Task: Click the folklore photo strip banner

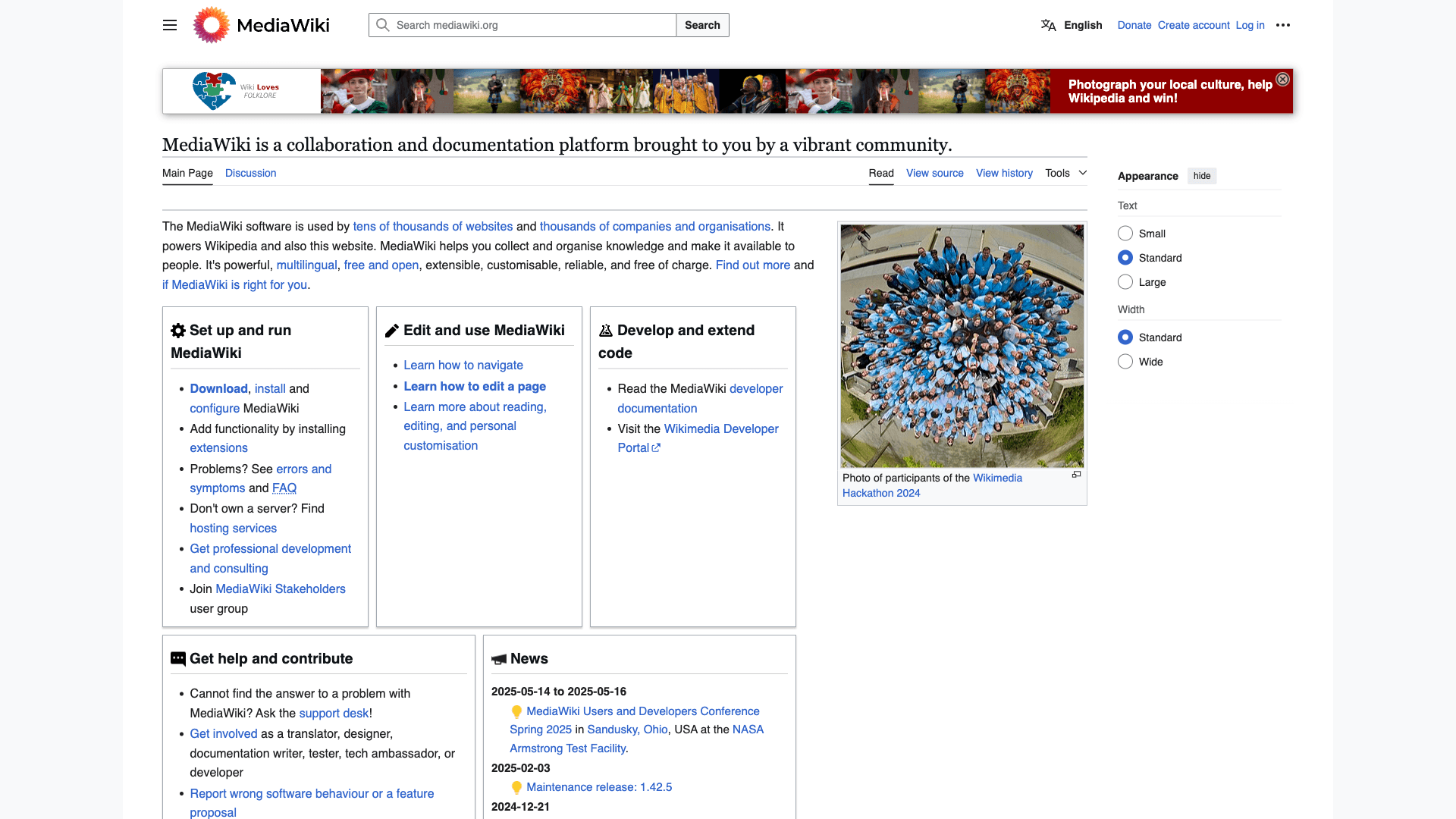Action: click(686, 91)
